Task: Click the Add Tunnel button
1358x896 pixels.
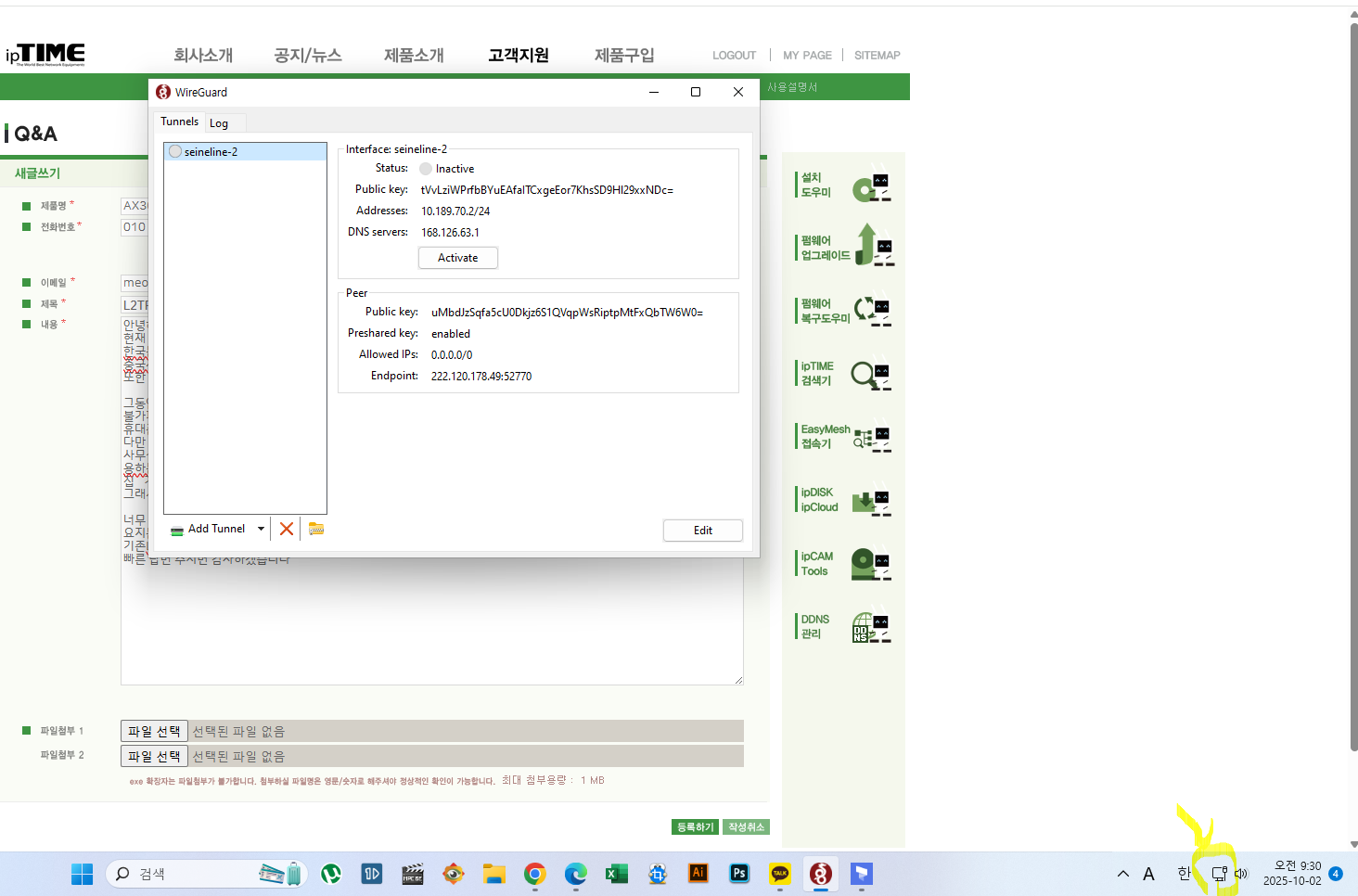Action: coord(208,529)
